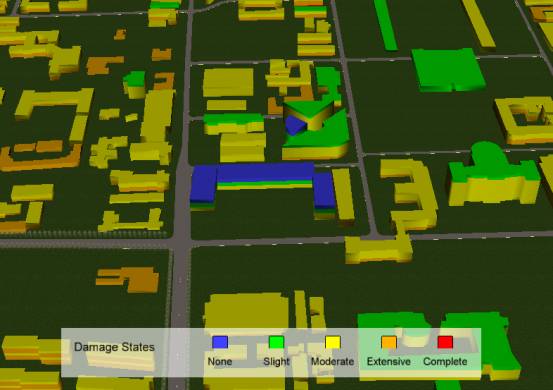Click the large green square building at upper right
This screenshot has width=553, height=390.
447,69
